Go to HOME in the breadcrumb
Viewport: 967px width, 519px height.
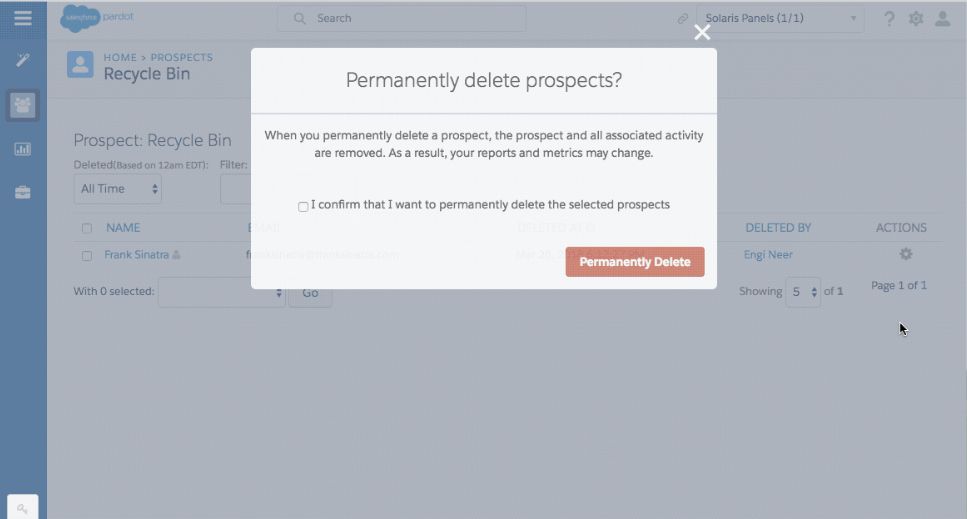120,58
